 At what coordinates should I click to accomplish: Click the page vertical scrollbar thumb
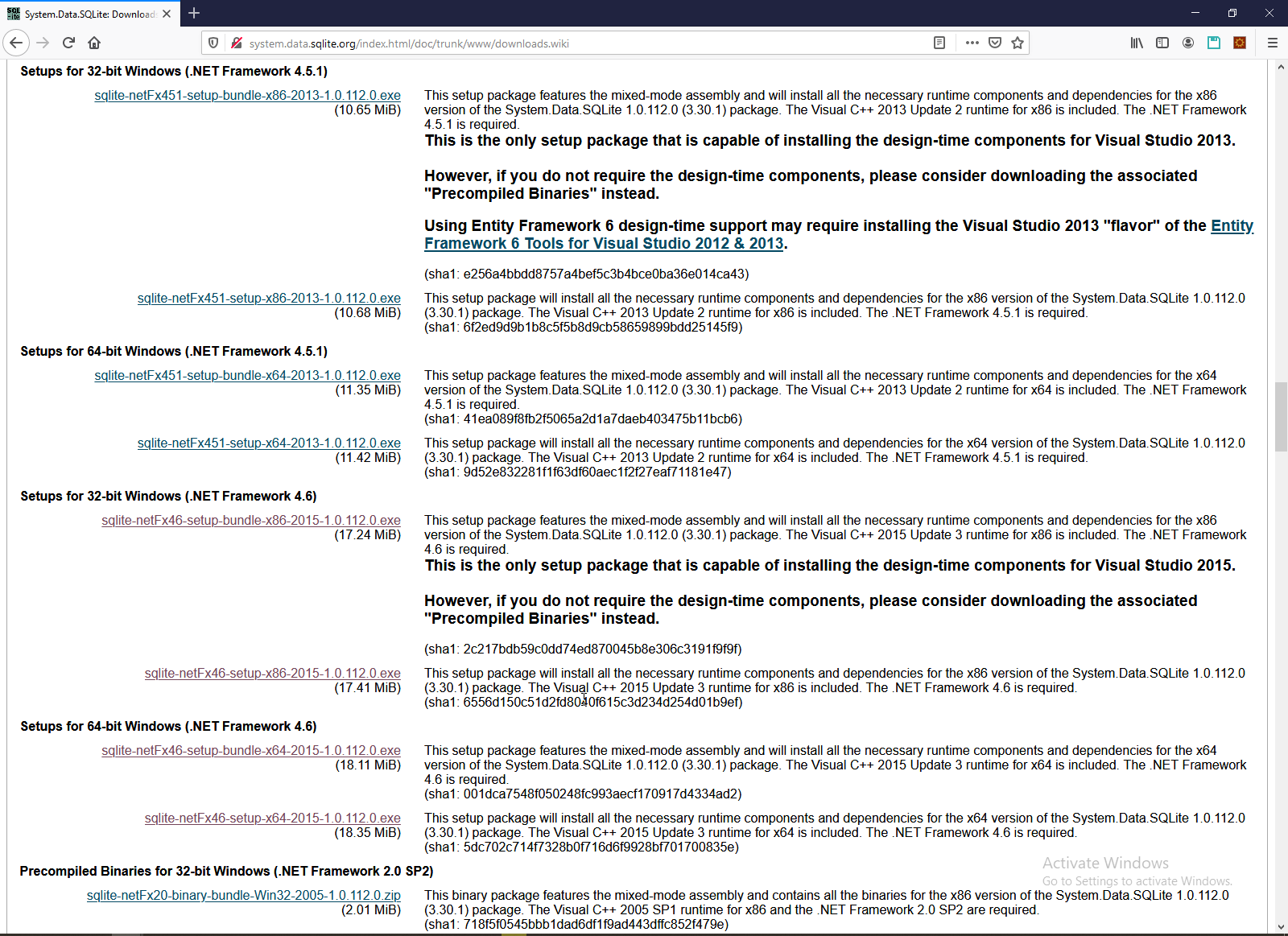(x=1281, y=417)
